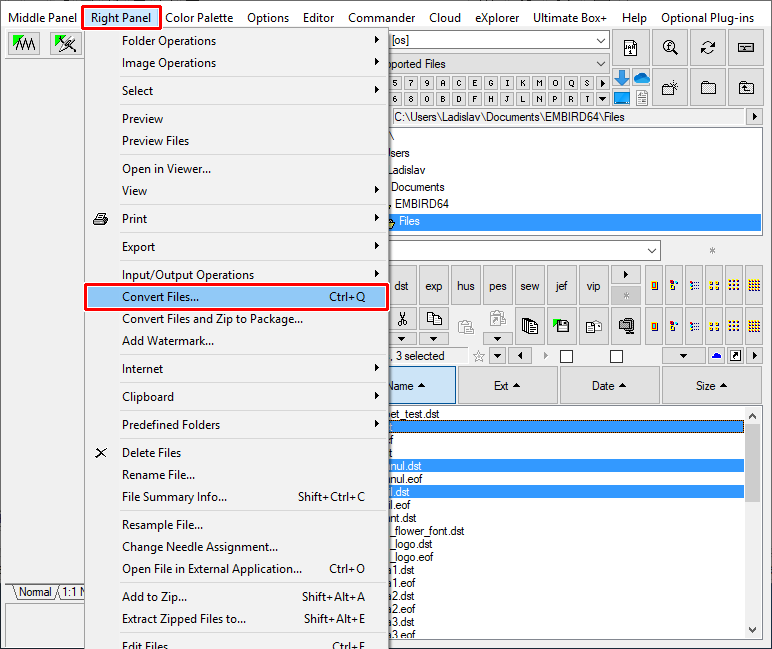Click the file list vertical scrollbar down arrow
This screenshot has width=772, height=649.
[x=752, y=629]
